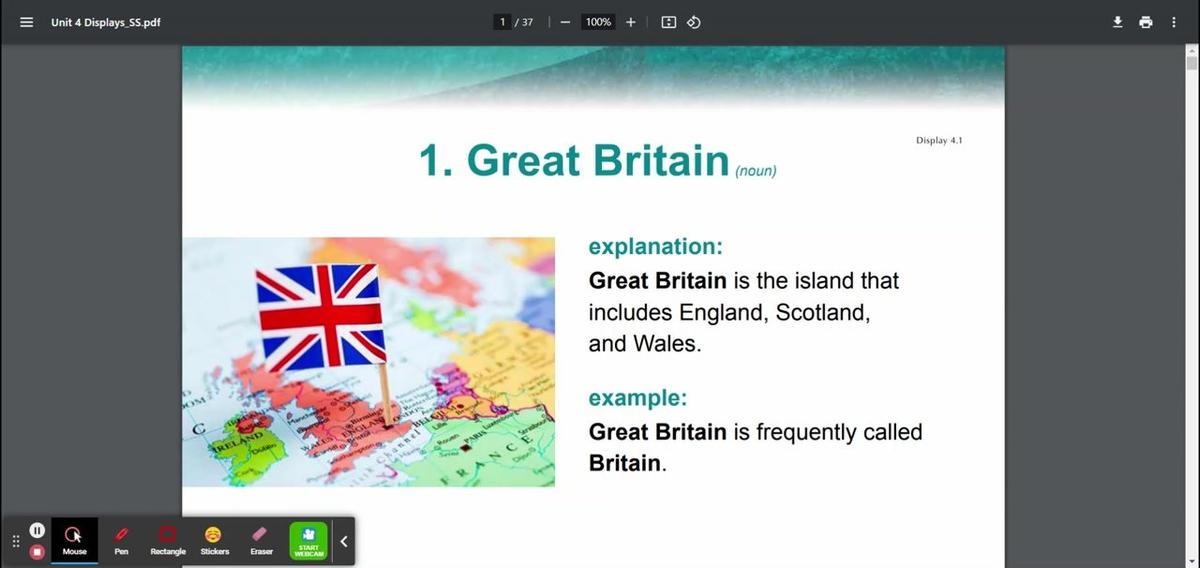Click the zoom in plus button
The width and height of the screenshot is (1200, 568).
point(631,22)
